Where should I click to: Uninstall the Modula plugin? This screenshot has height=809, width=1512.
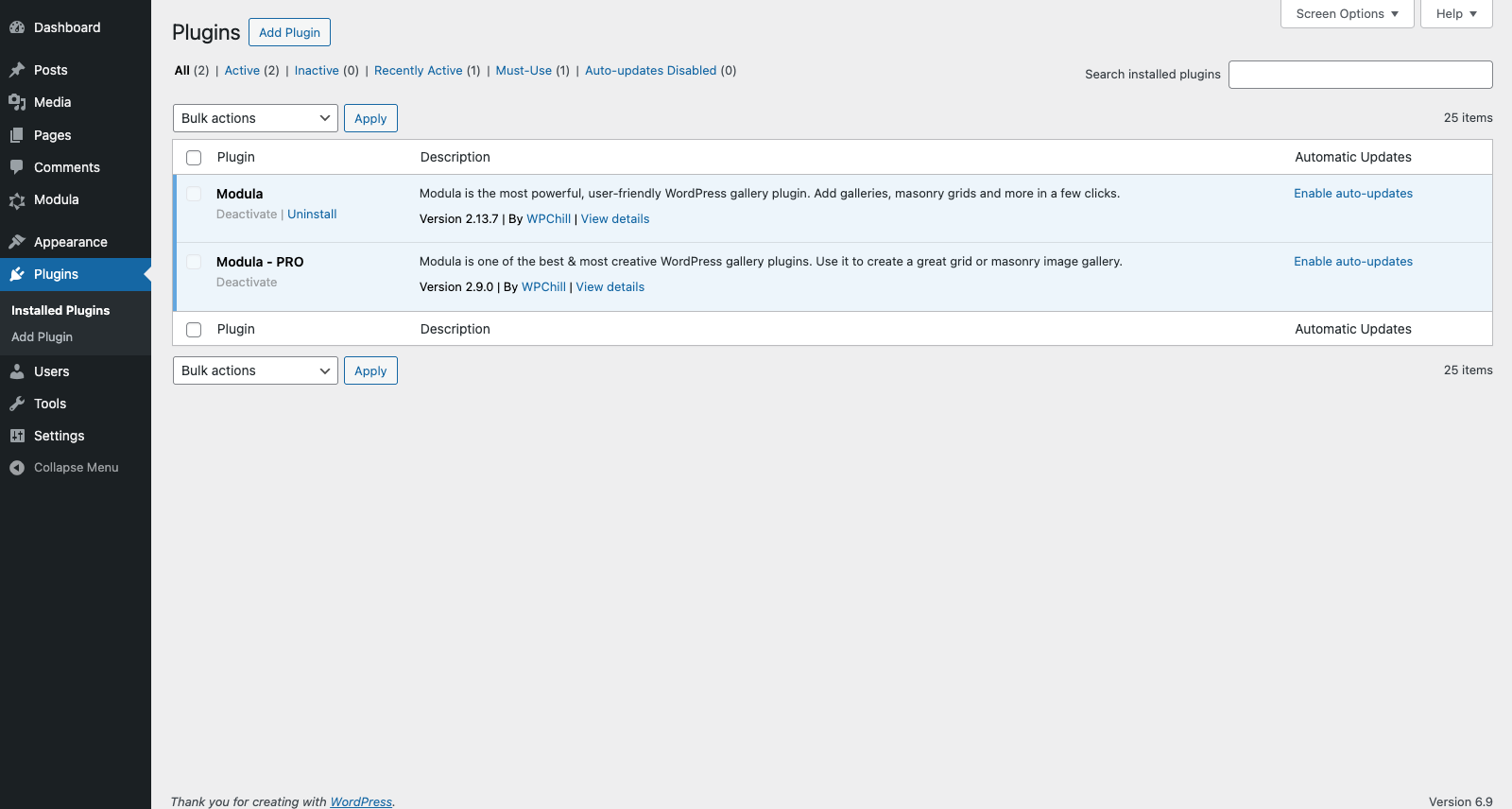coord(312,215)
